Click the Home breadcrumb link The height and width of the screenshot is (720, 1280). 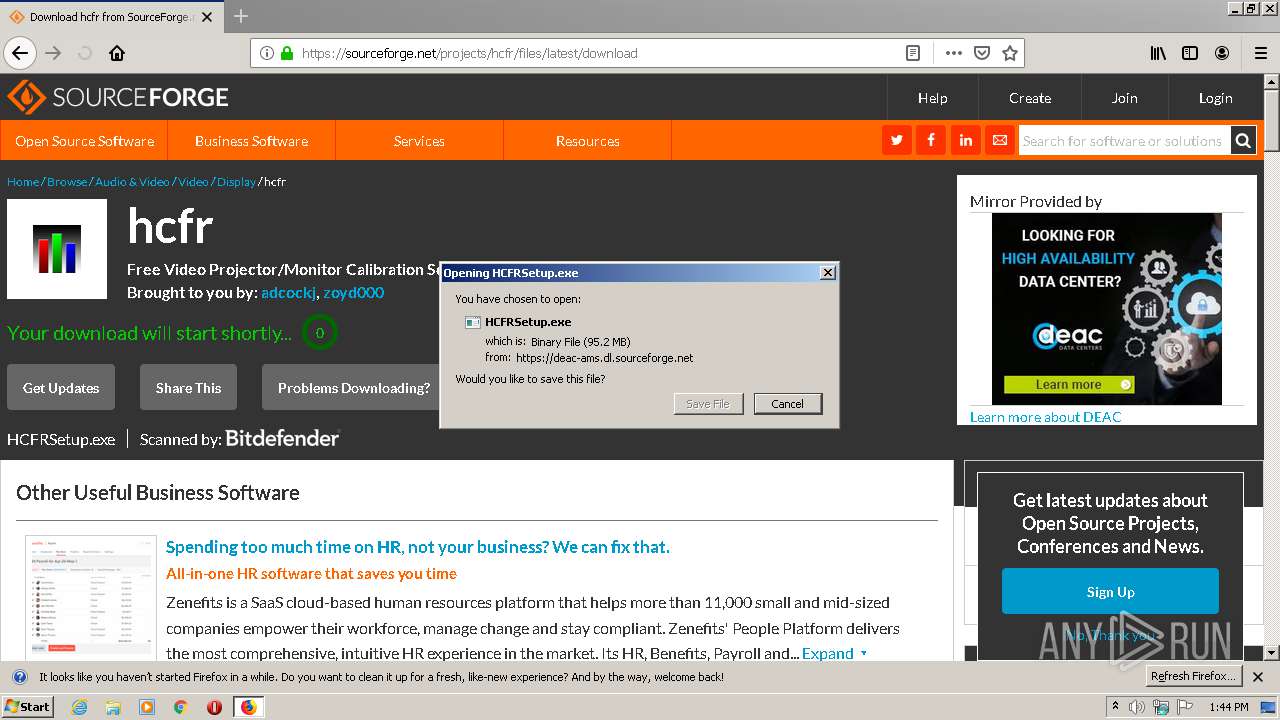(x=23, y=181)
